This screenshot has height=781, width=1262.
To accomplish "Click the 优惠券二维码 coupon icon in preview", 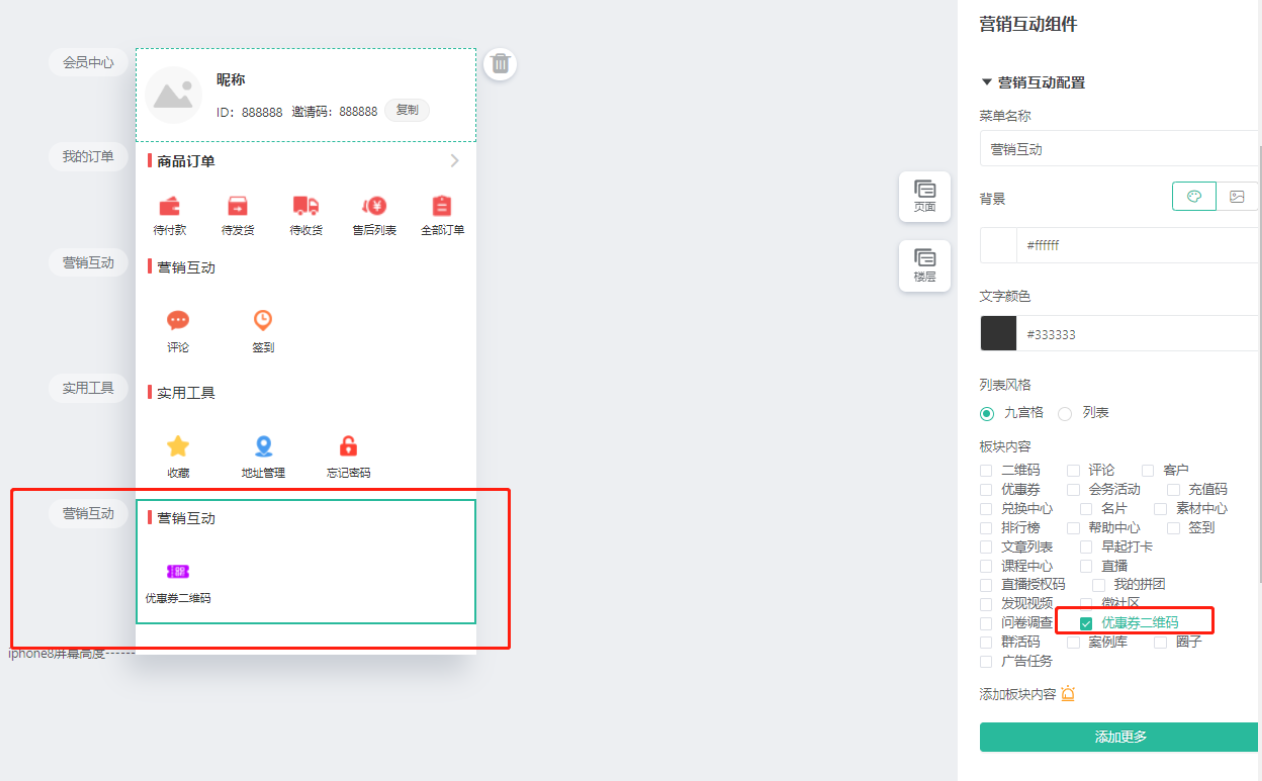I will pos(178,571).
